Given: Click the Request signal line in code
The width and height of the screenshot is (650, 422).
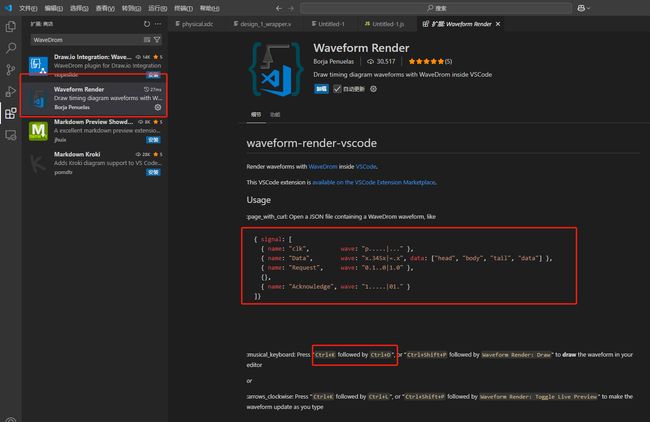Looking at the screenshot, I should point(337,268).
